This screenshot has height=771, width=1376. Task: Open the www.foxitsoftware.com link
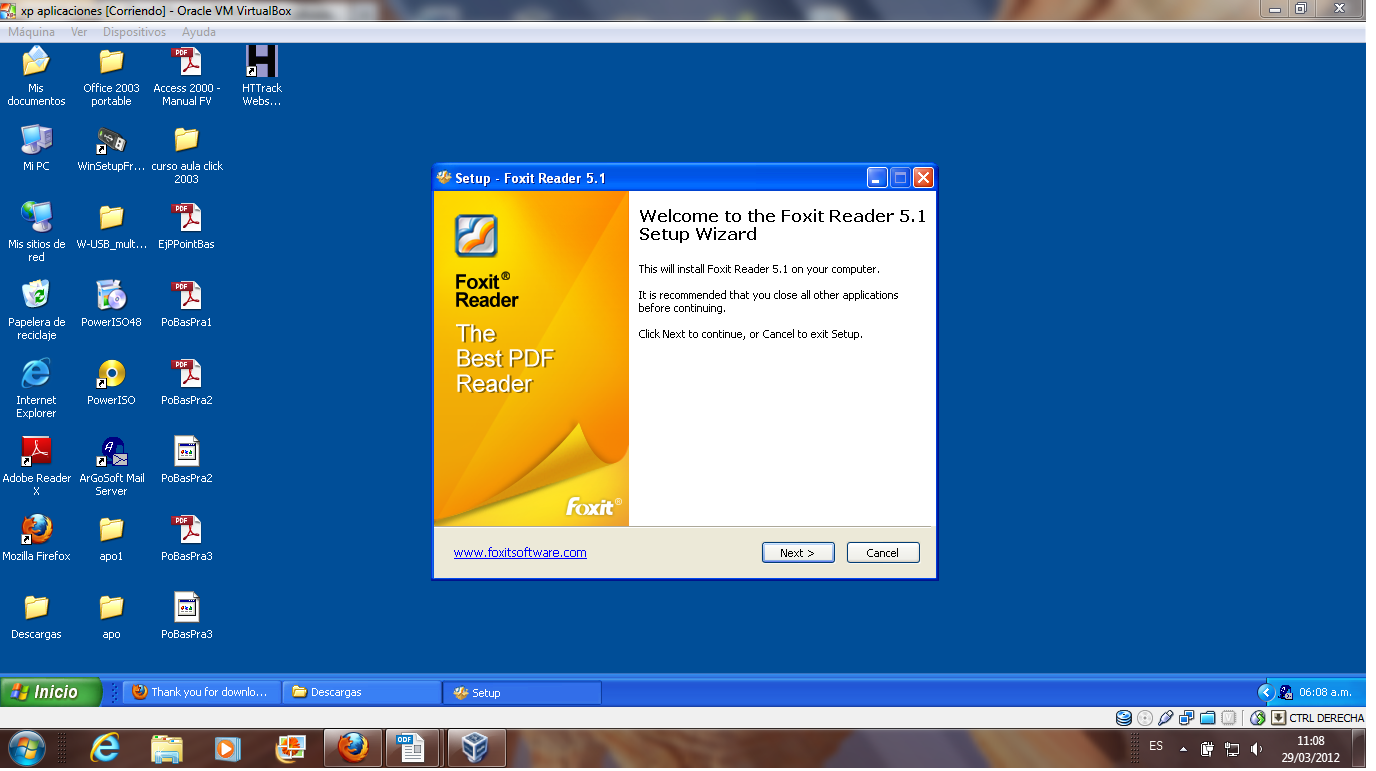point(520,552)
